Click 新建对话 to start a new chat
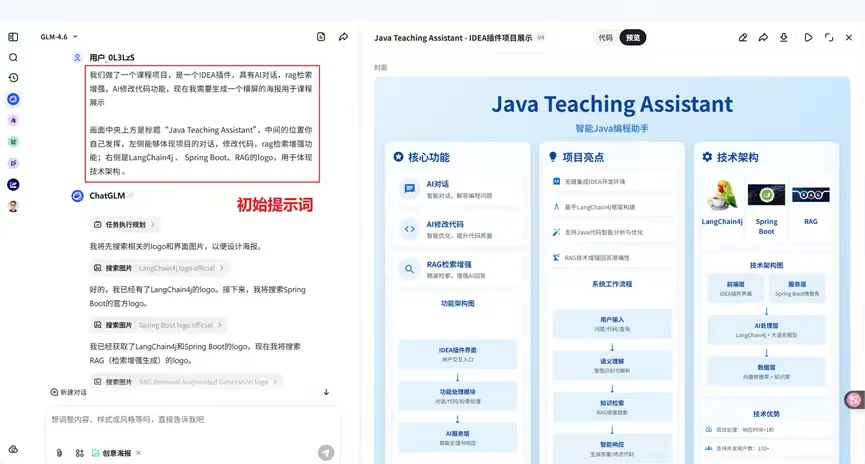The image size is (865, 464). [x=68, y=392]
